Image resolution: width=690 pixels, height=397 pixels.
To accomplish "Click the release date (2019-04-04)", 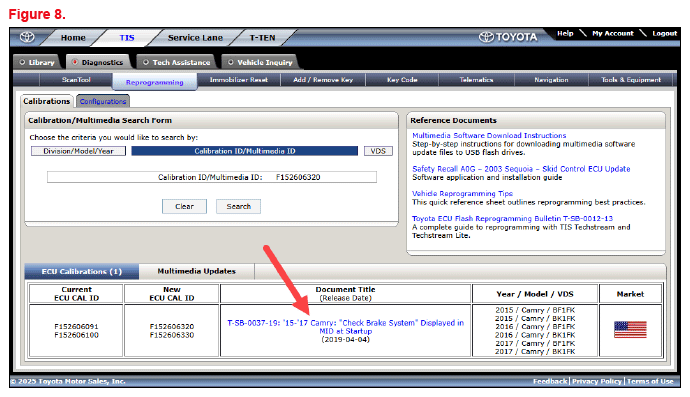I will [x=345, y=340].
